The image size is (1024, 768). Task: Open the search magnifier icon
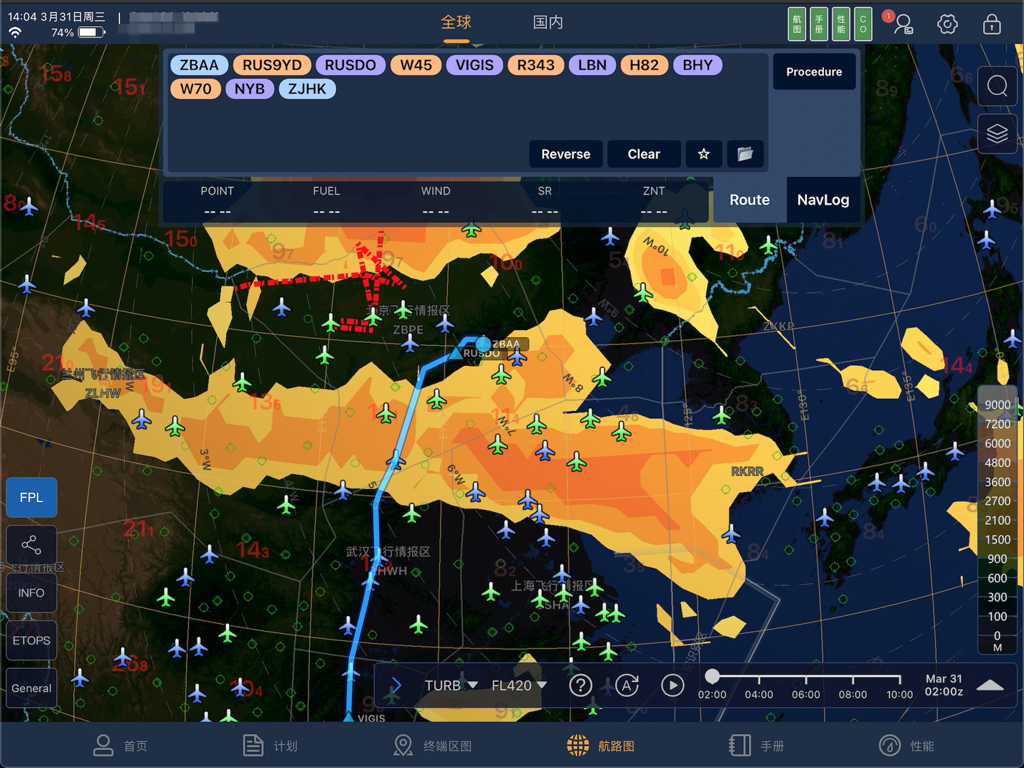click(x=997, y=86)
